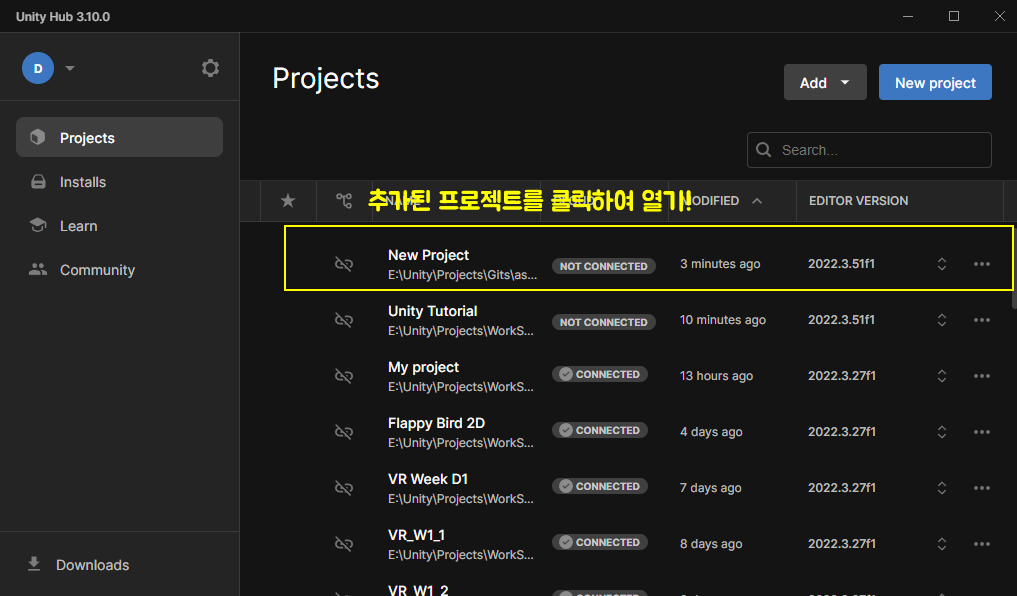The width and height of the screenshot is (1017, 596).
Task: Click the Downloads arrow icon
Action: point(34,564)
